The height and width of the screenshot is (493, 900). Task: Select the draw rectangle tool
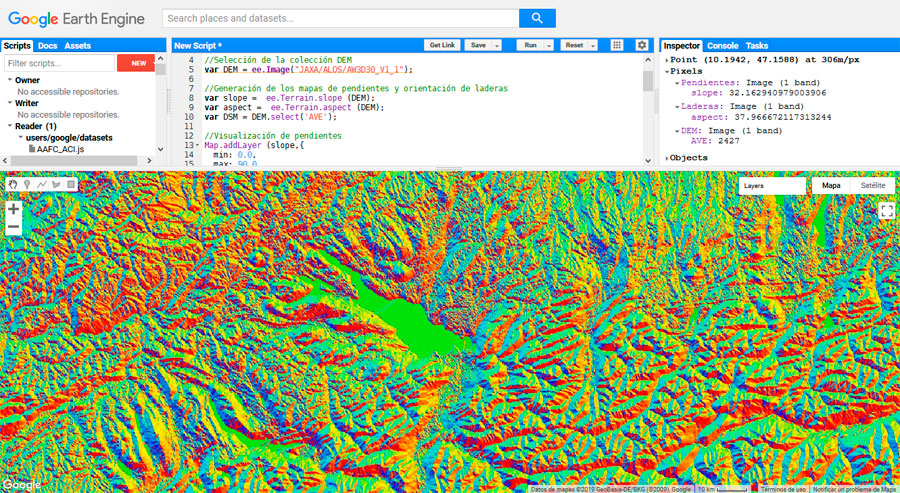(71, 184)
